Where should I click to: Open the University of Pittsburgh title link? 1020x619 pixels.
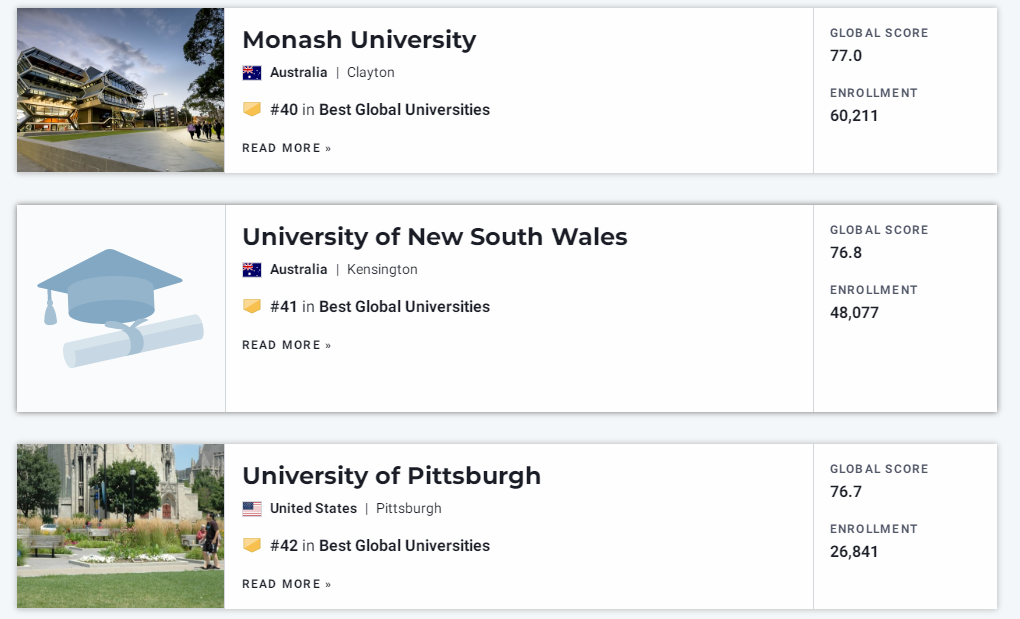pyautogui.click(x=392, y=476)
